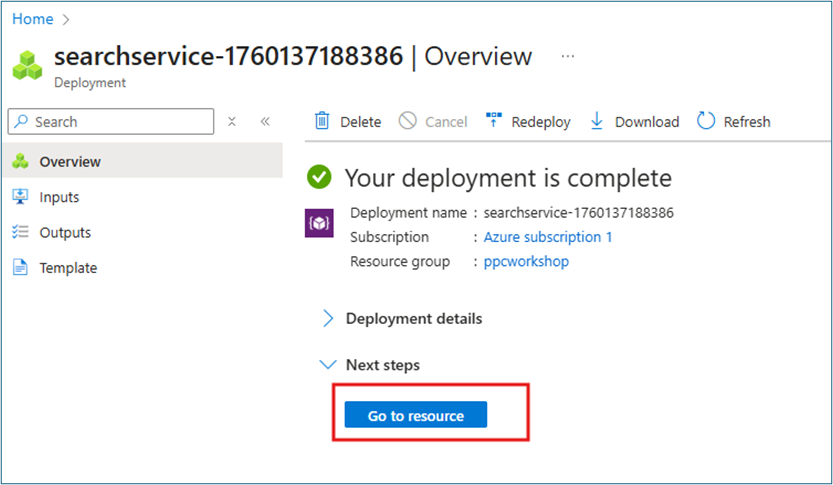Screen dimensions: 833x485
Task: Click the Redeploy upload icon
Action: pyautogui.click(x=494, y=120)
